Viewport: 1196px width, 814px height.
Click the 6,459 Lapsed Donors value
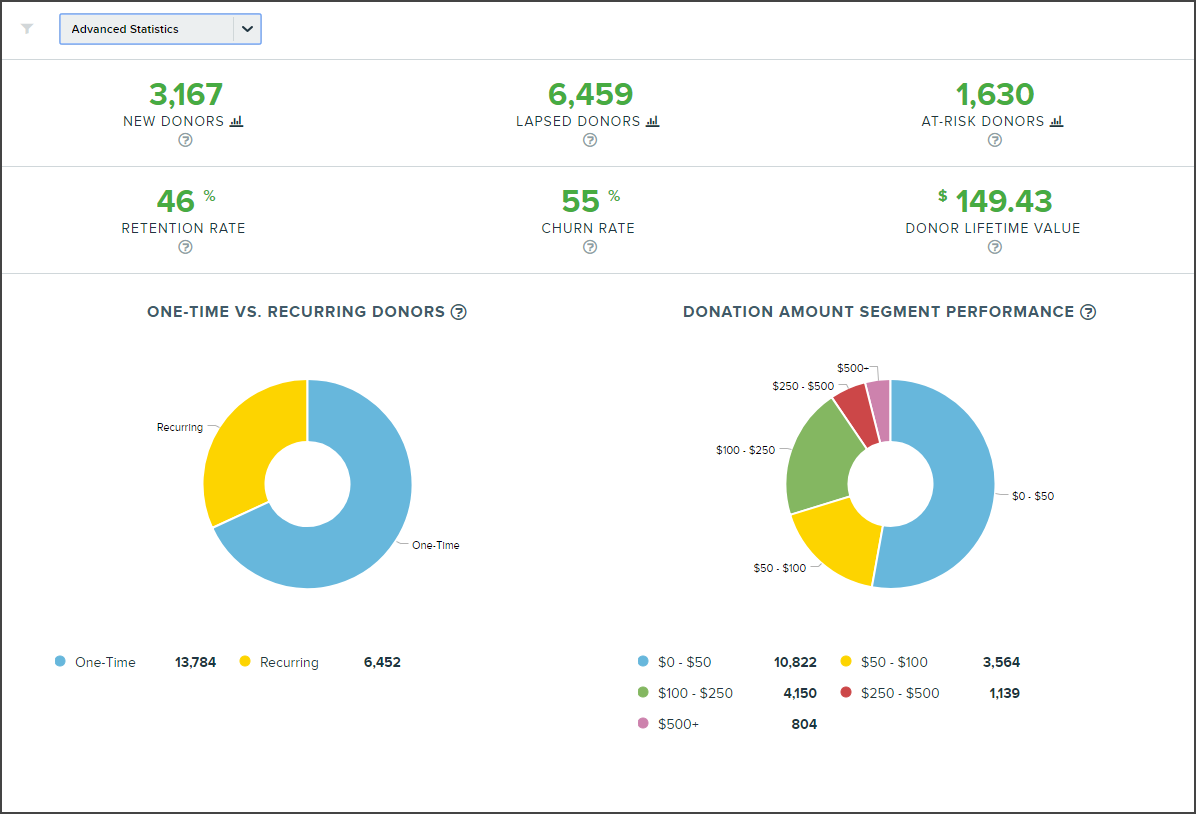click(590, 94)
